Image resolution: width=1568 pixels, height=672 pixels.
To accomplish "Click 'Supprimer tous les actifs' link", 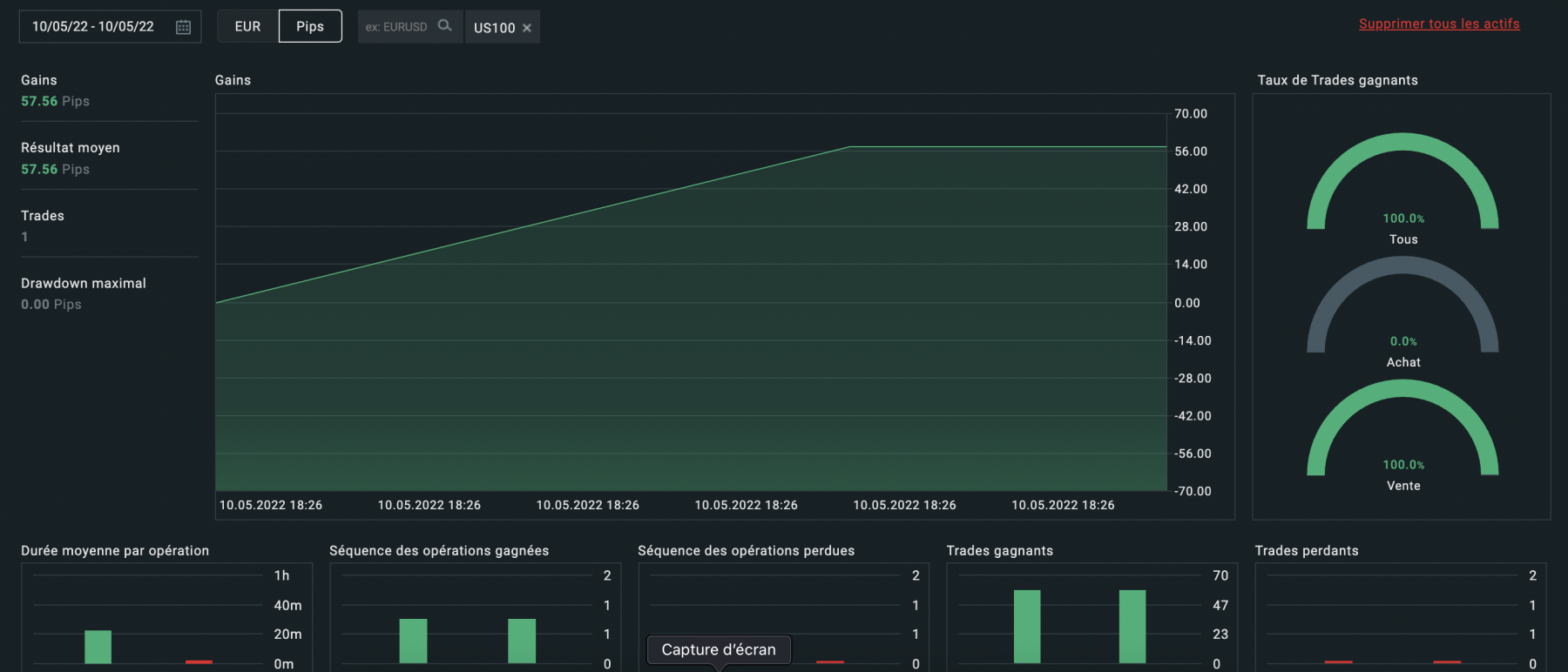I will pos(1439,24).
